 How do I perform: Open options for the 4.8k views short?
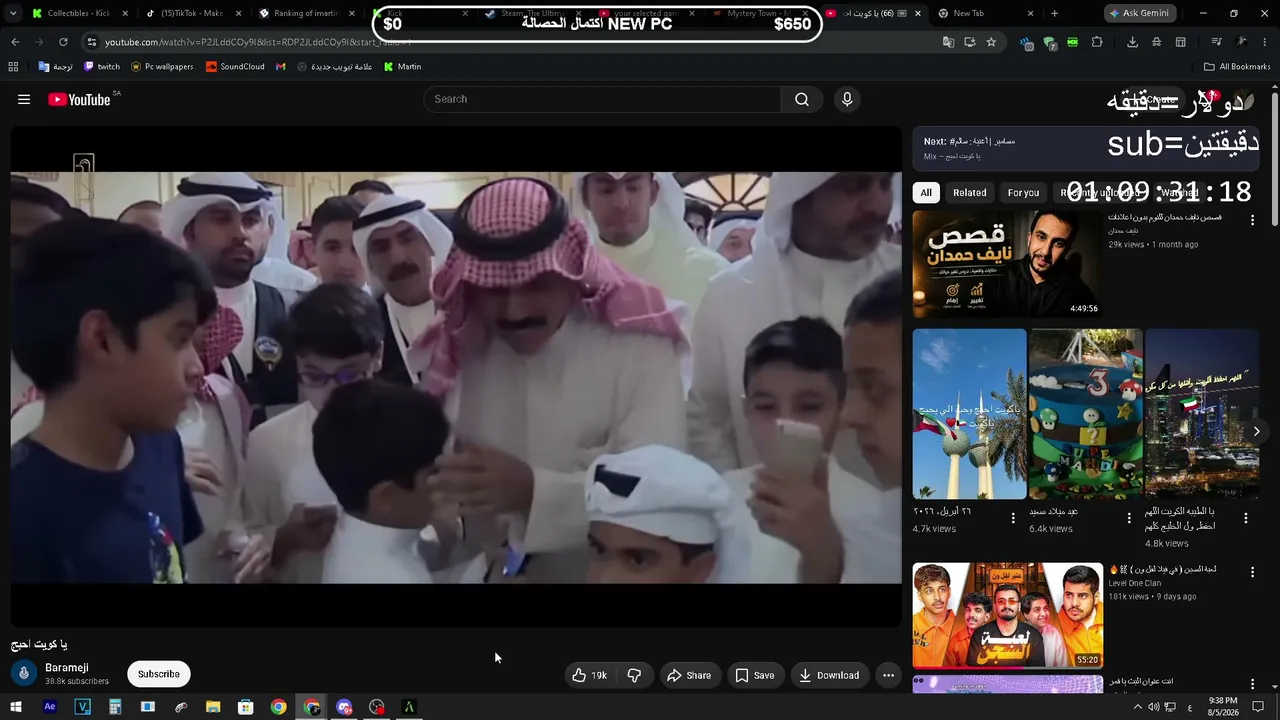pos(1246,518)
